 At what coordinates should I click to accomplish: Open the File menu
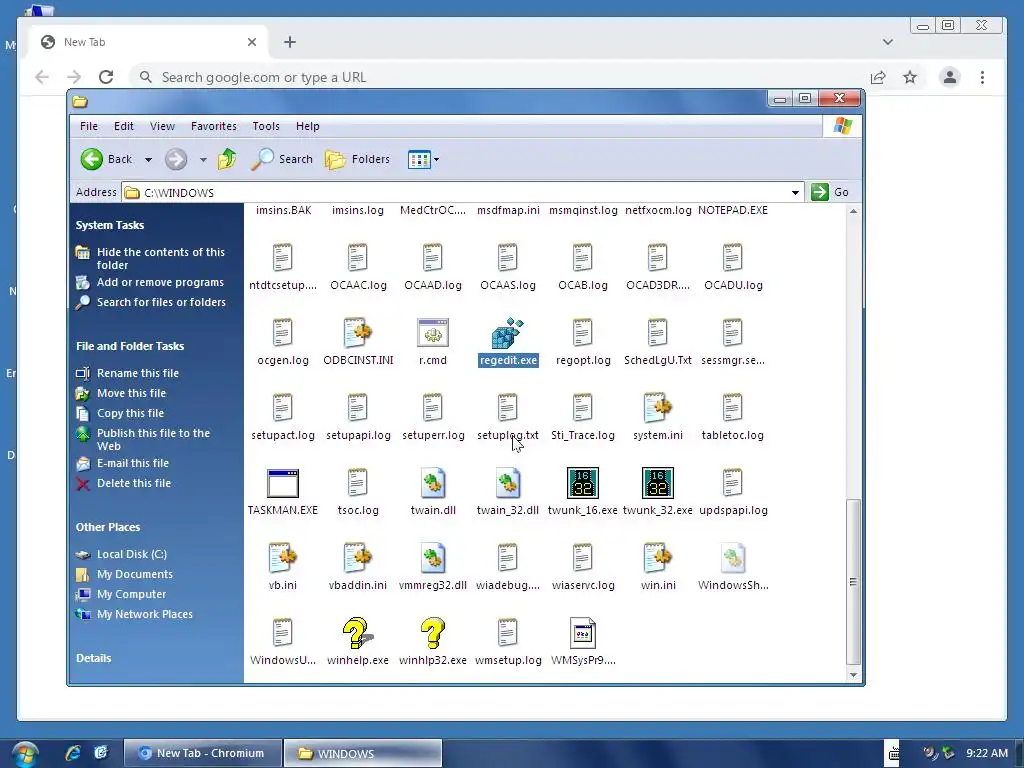(x=89, y=126)
